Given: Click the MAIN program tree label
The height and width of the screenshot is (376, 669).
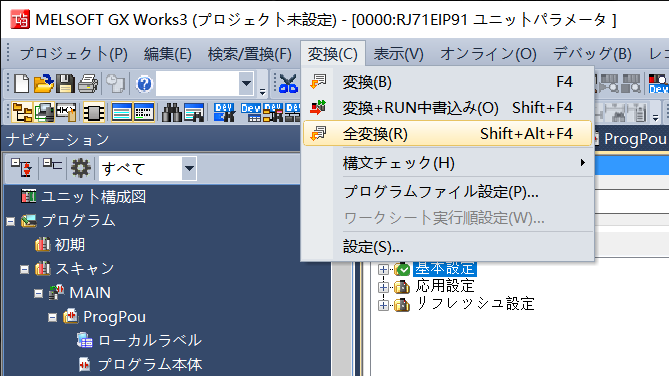Looking at the screenshot, I should point(90,293).
